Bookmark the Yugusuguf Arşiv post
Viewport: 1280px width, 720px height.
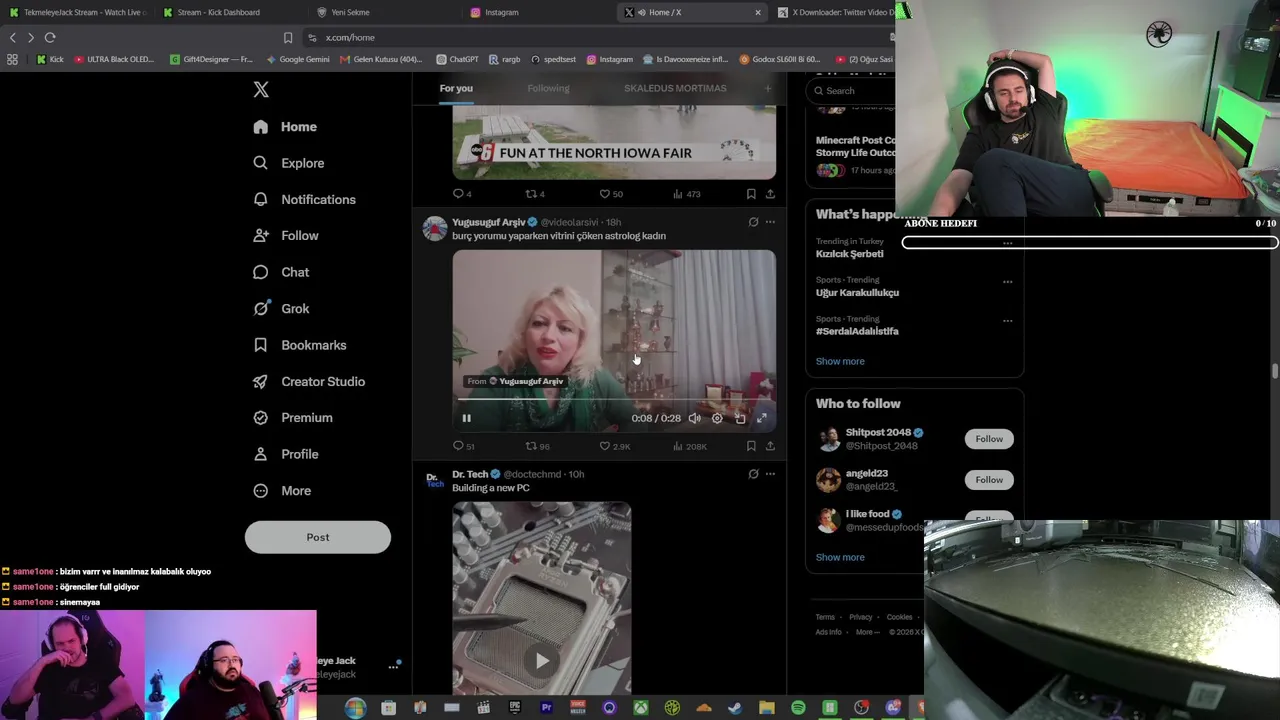click(751, 446)
